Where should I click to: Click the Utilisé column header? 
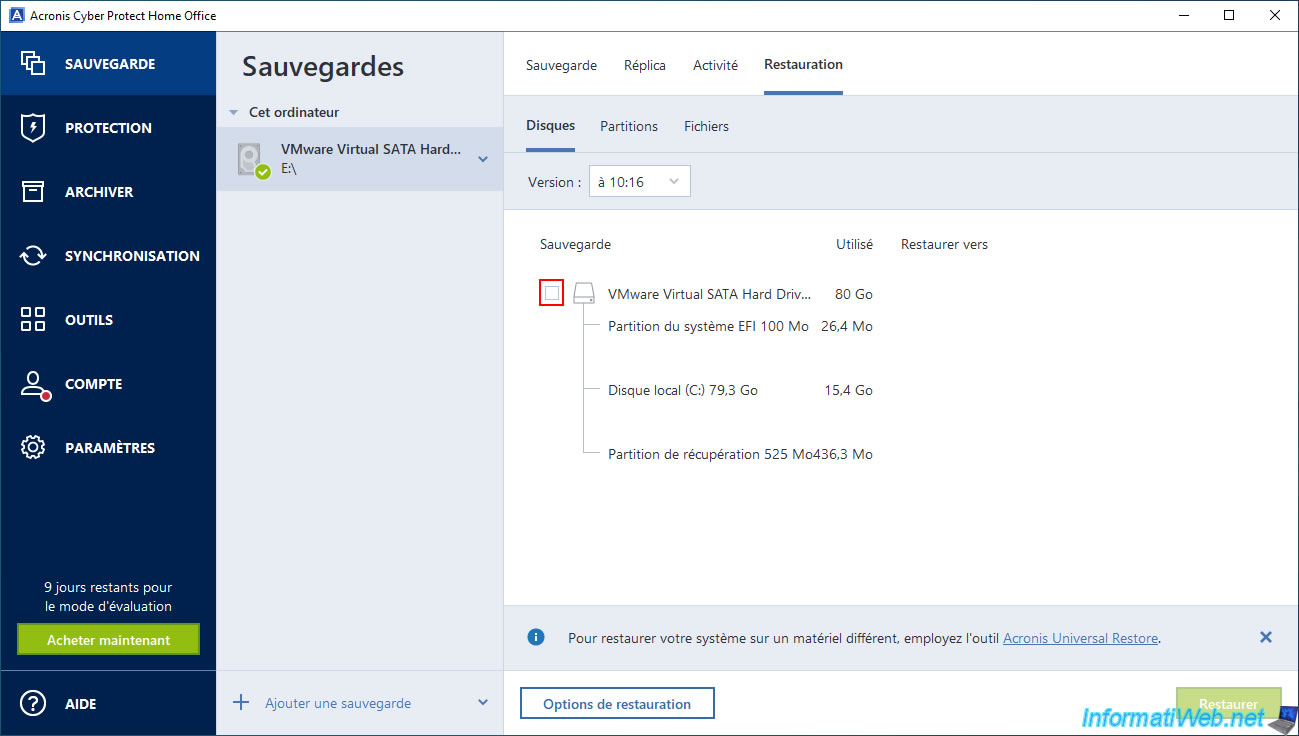point(854,244)
